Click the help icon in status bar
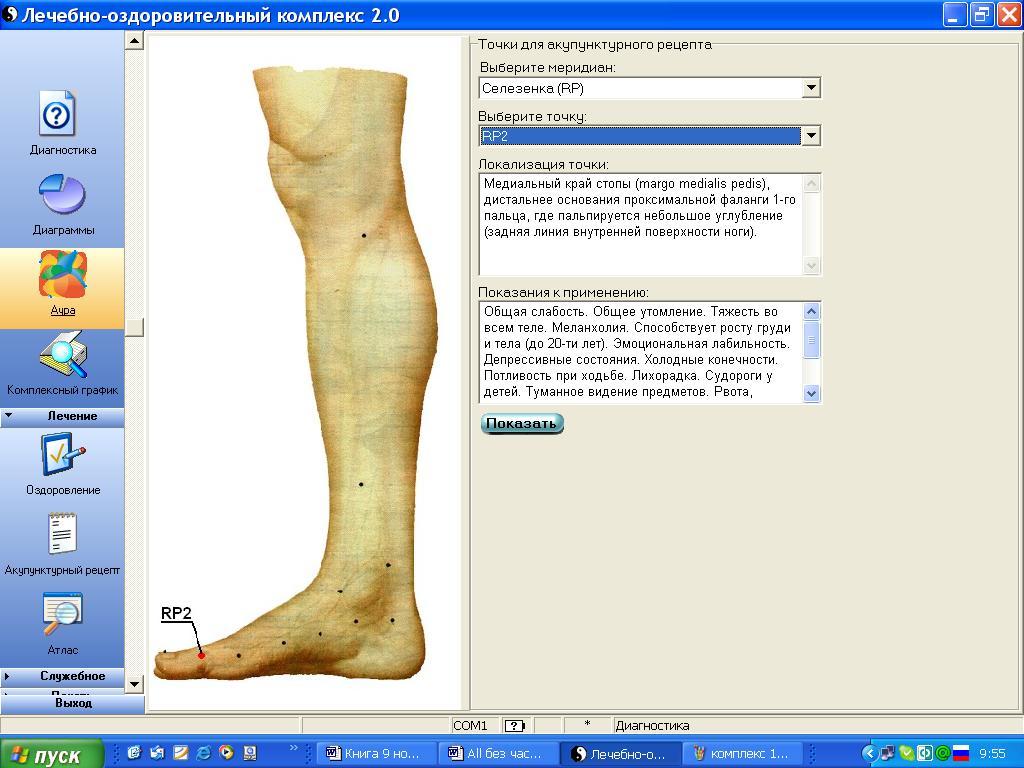Image resolution: width=1024 pixels, height=768 pixels. [514, 726]
